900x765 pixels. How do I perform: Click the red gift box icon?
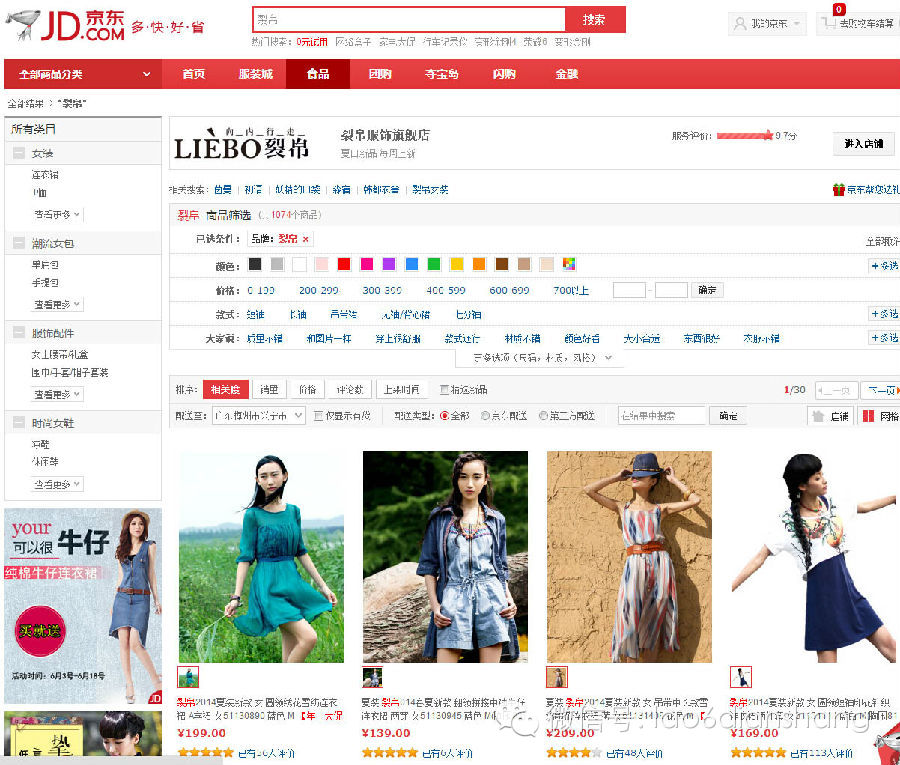tap(839, 189)
